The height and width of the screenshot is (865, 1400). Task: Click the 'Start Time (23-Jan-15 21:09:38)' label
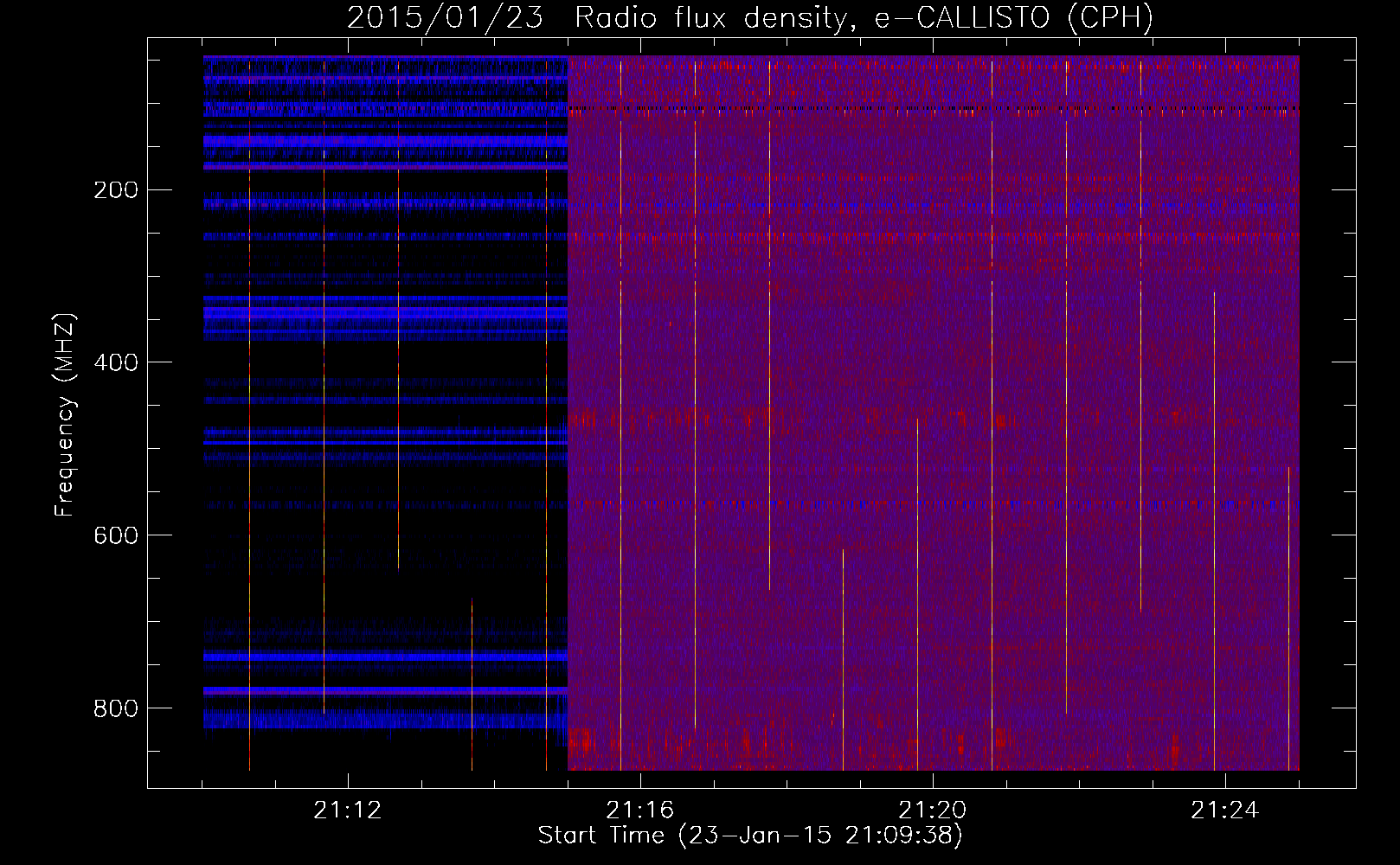pyautogui.click(x=750, y=836)
